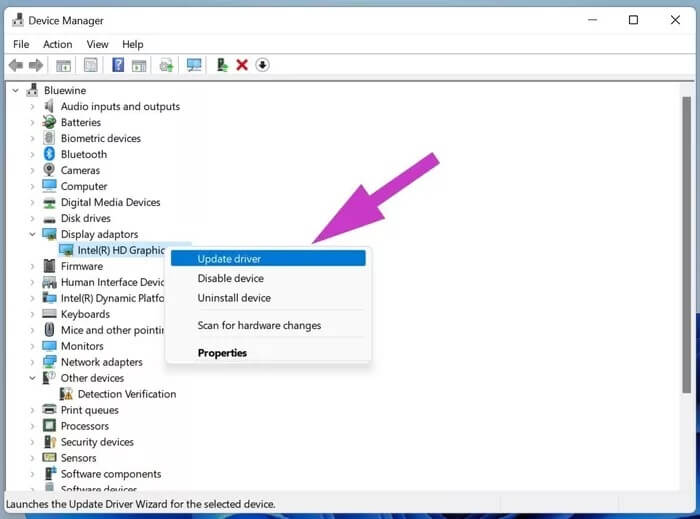Click the Security devices key icon
This screenshot has height=519, width=700.
coord(49,442)
